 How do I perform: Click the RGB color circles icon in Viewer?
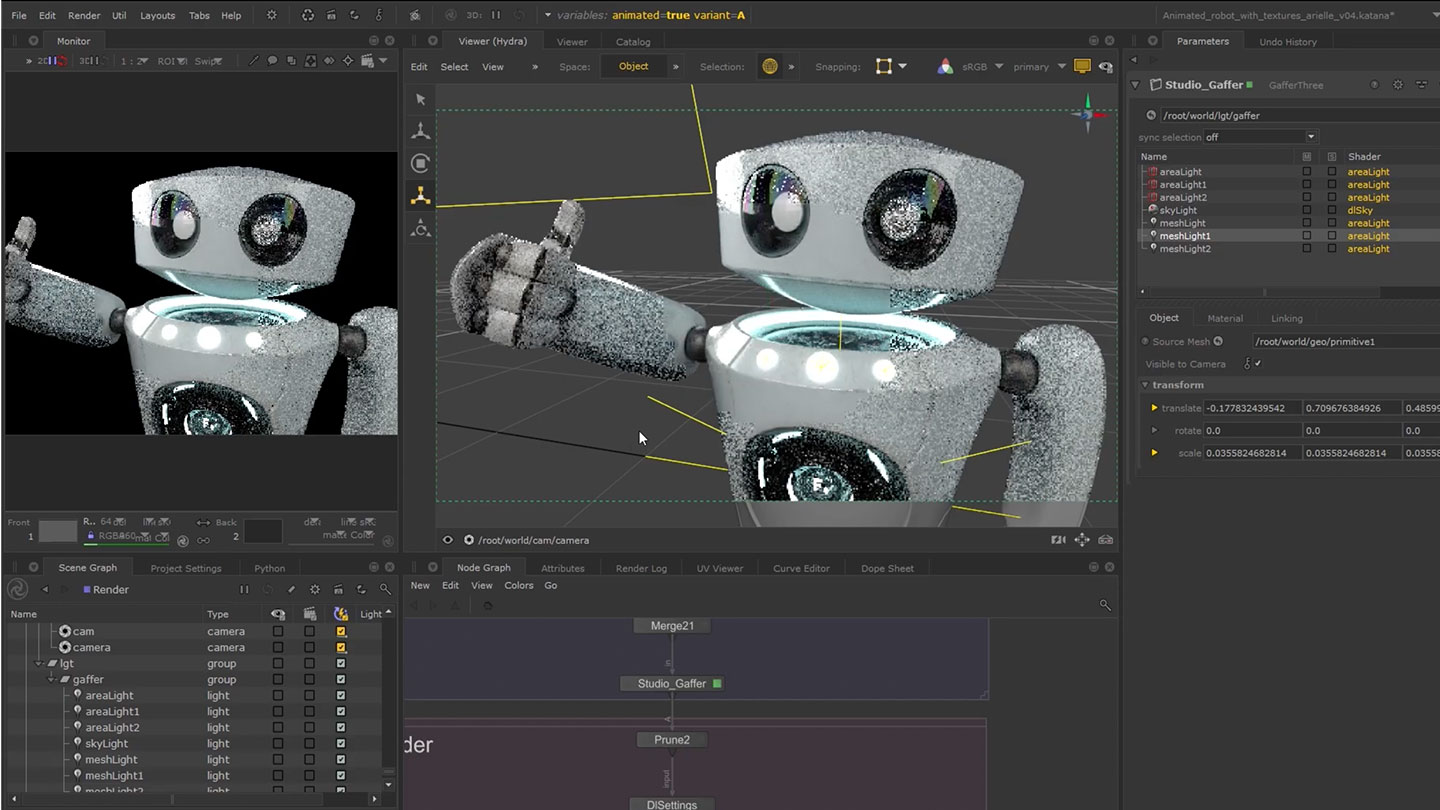pos(945,67)
